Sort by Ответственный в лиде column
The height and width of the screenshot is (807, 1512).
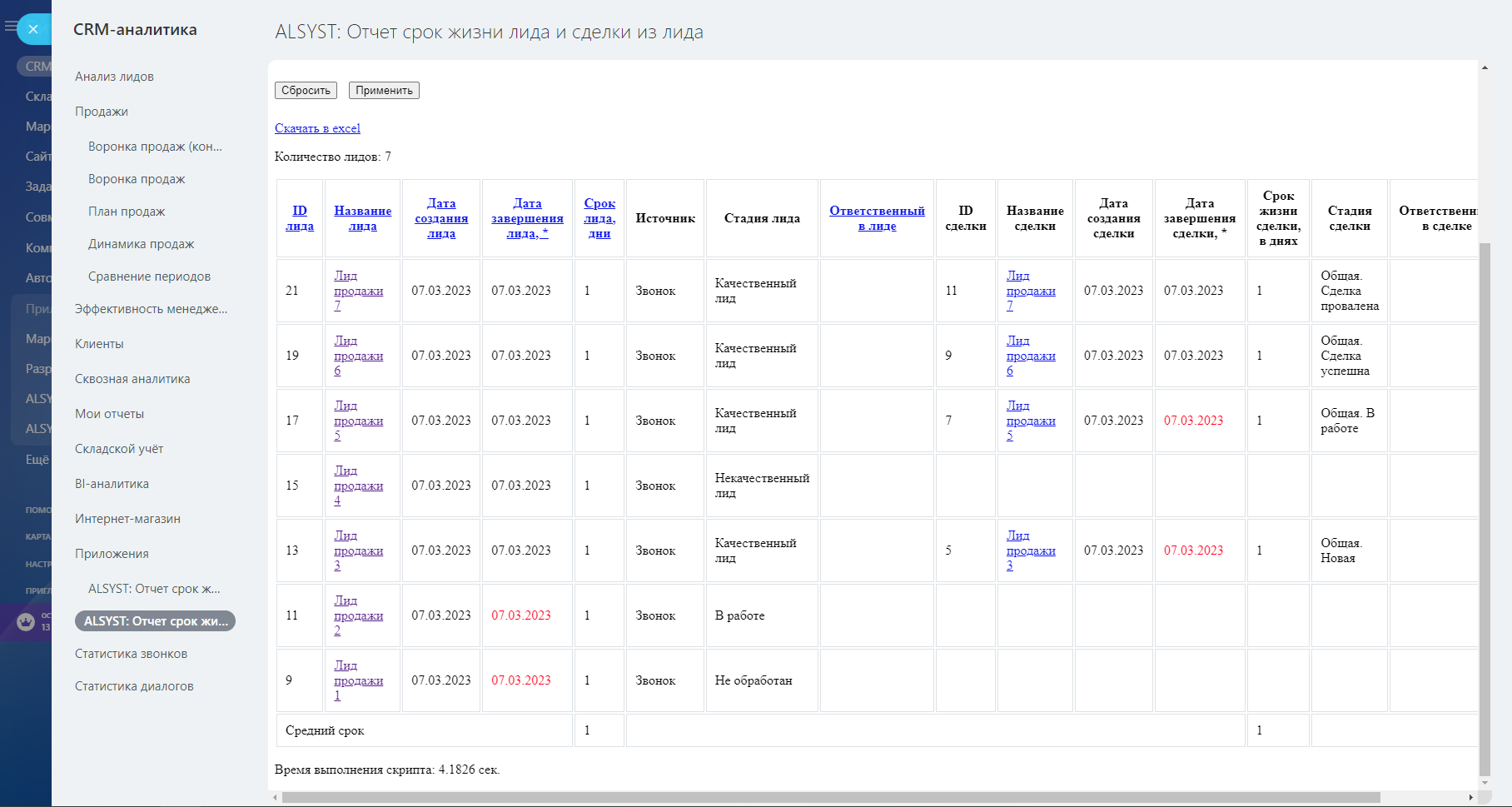tap(877, 218)
